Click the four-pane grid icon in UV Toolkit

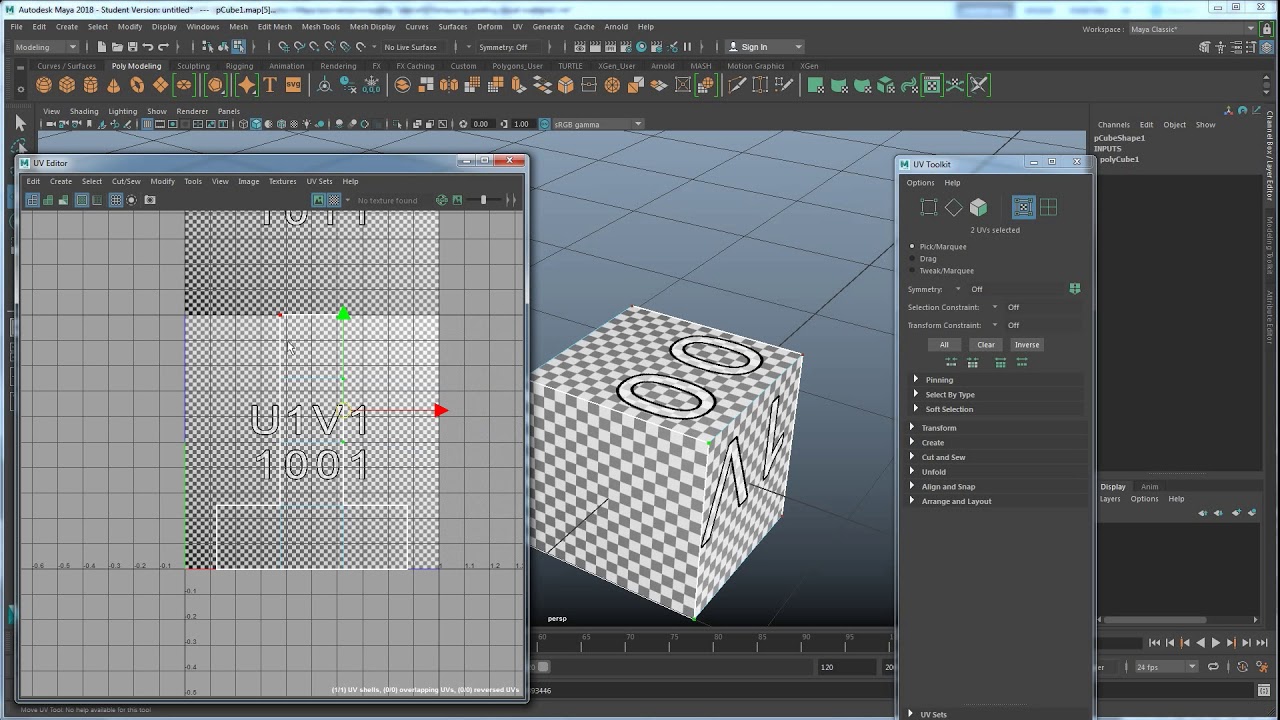(1048, 207)
